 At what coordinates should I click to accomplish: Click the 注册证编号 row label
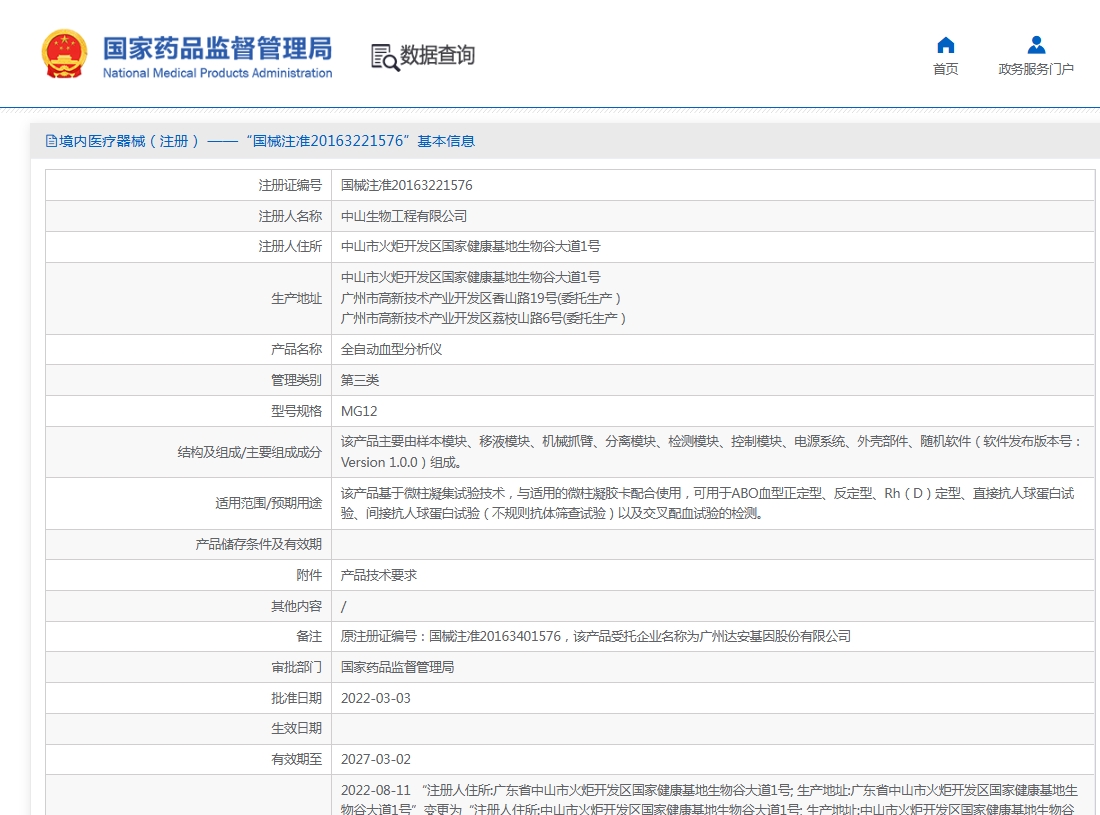(290, 185)
